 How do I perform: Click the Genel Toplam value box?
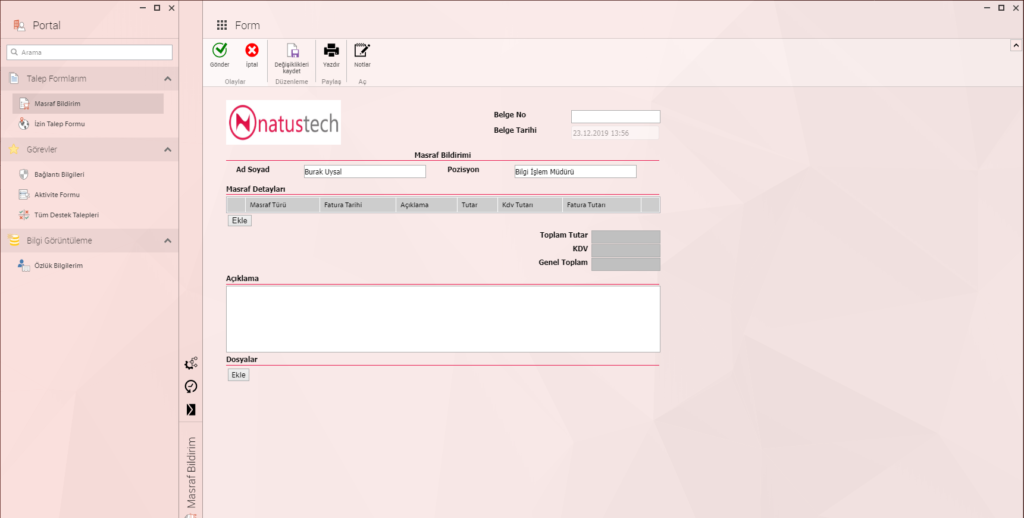click(x=626, y=264)
